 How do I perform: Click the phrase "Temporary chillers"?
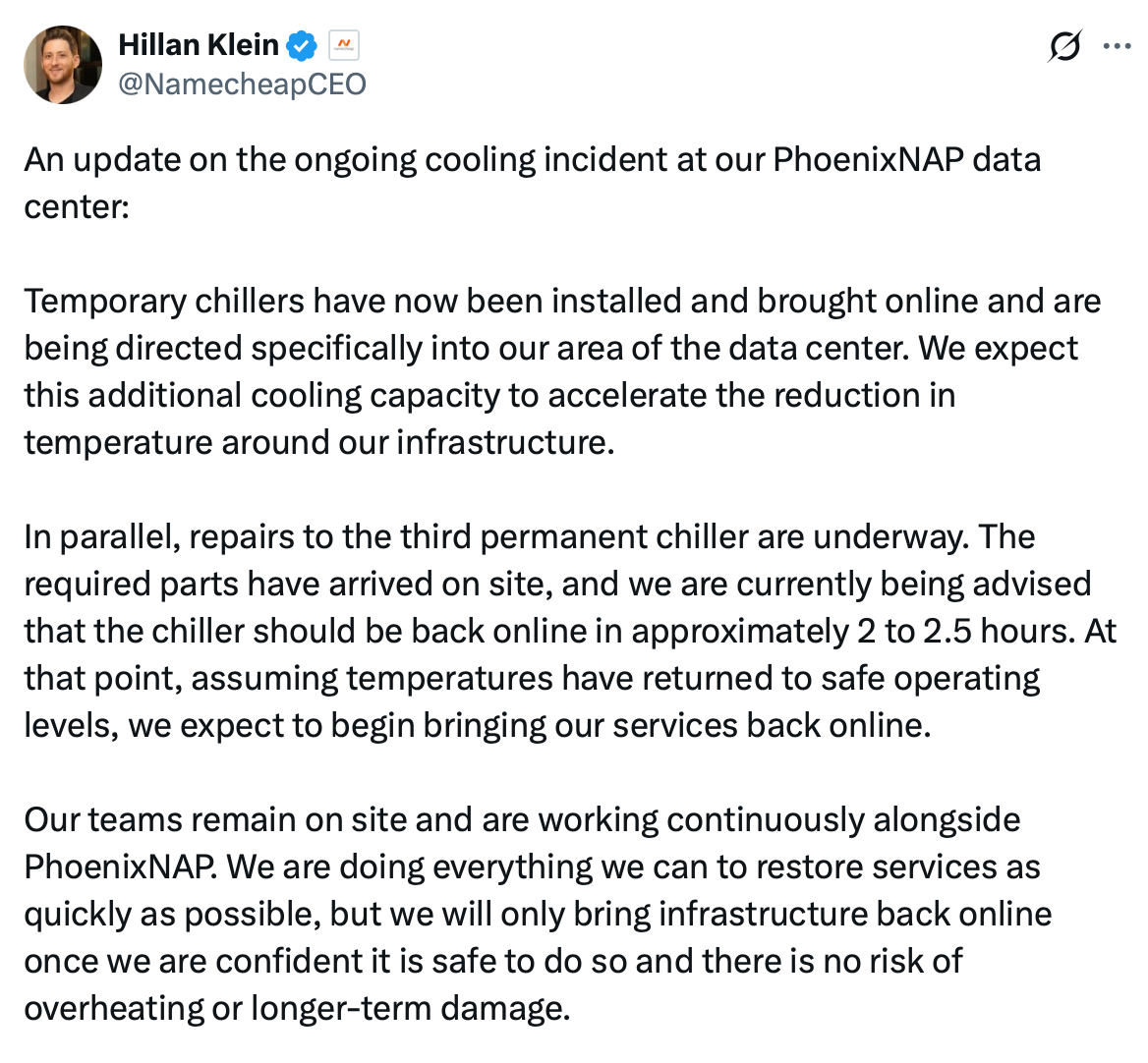pos(164,302)
